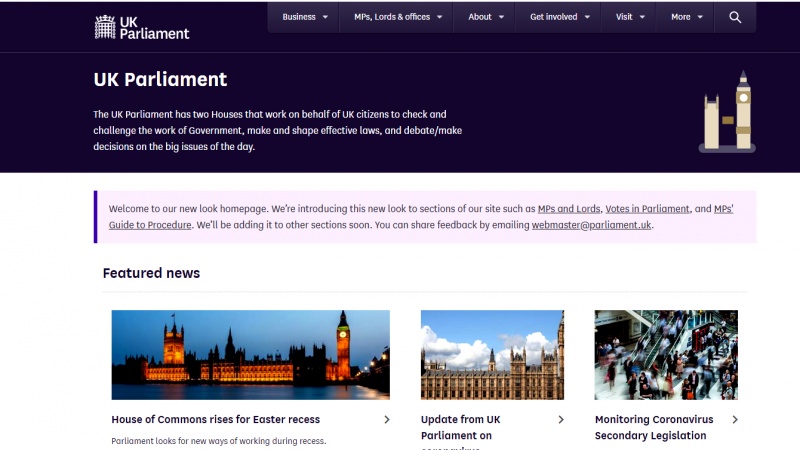This screenshot has width=800, height=450.
Task: Open Monitoring Coronavirus Secondary Legislation headline
Action: click(654, 428)
